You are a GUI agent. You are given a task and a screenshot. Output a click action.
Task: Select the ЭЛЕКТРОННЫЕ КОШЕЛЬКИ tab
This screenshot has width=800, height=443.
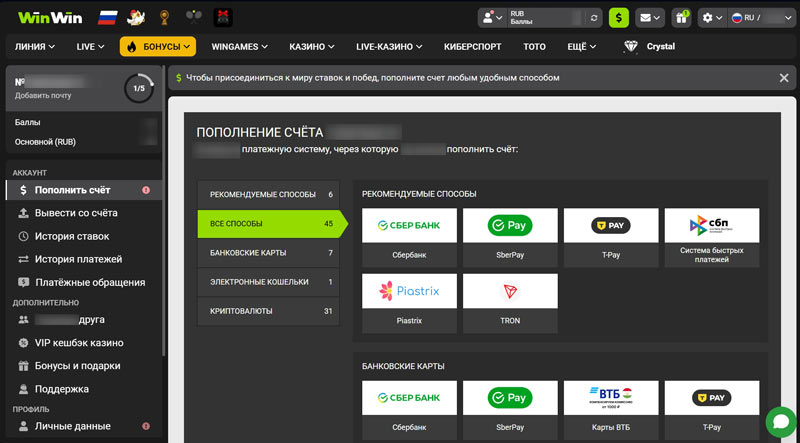(x=268, y=282)
